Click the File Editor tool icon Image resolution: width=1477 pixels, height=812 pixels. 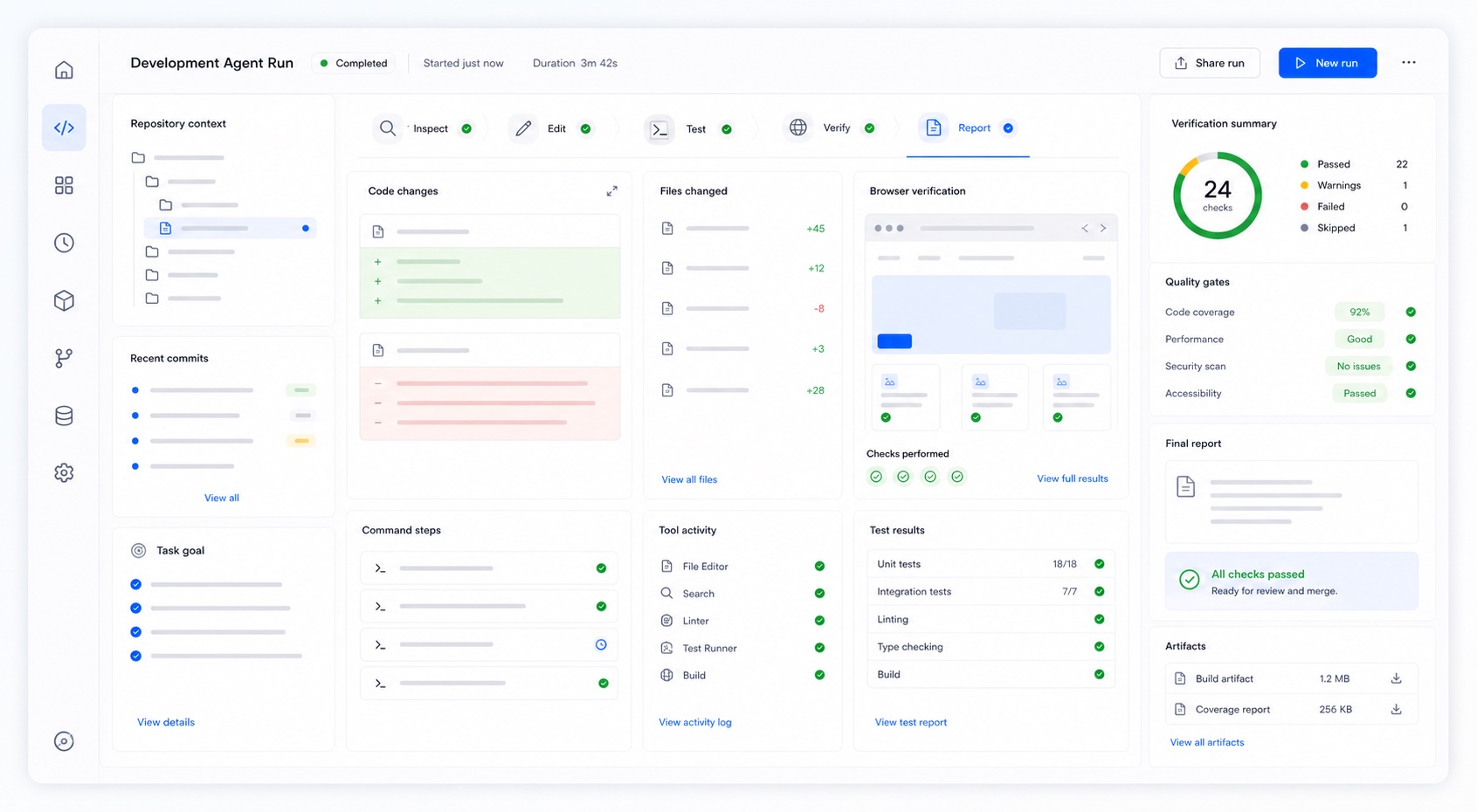666,566
